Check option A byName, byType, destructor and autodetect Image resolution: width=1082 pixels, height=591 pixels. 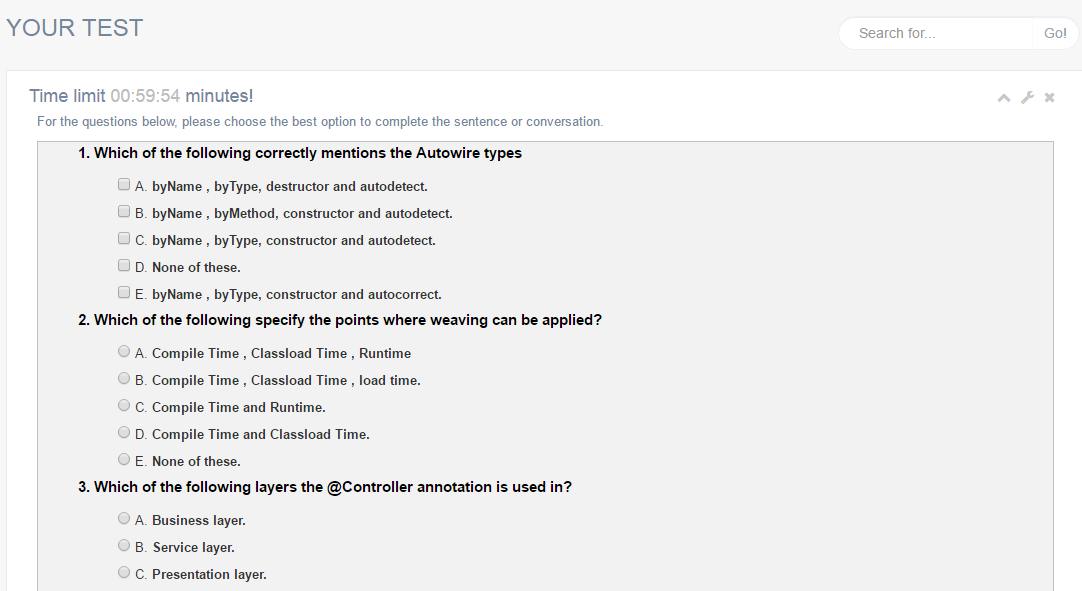124,185
